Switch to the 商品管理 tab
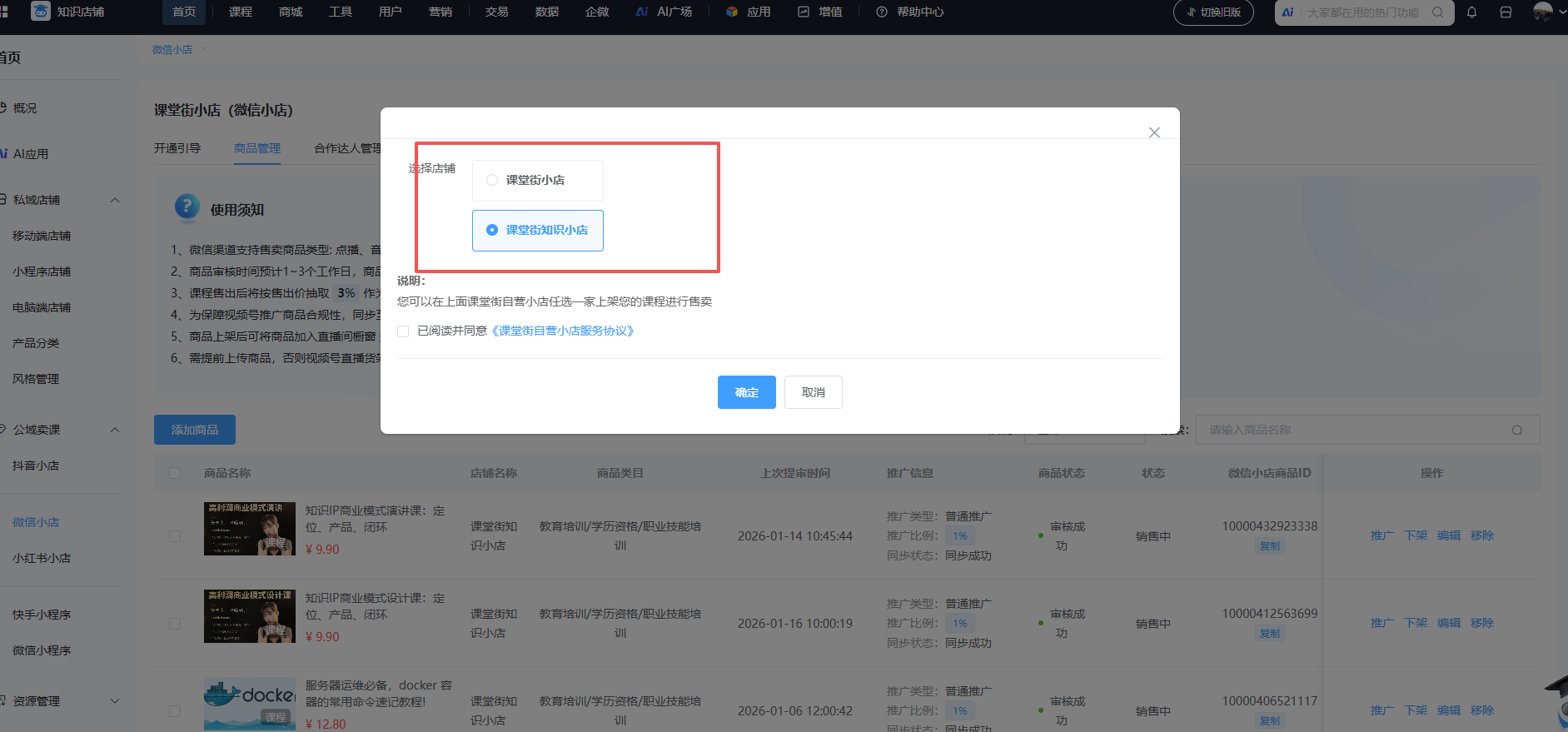Viewport: 1568px width, 732px height. tap(257, 148)
